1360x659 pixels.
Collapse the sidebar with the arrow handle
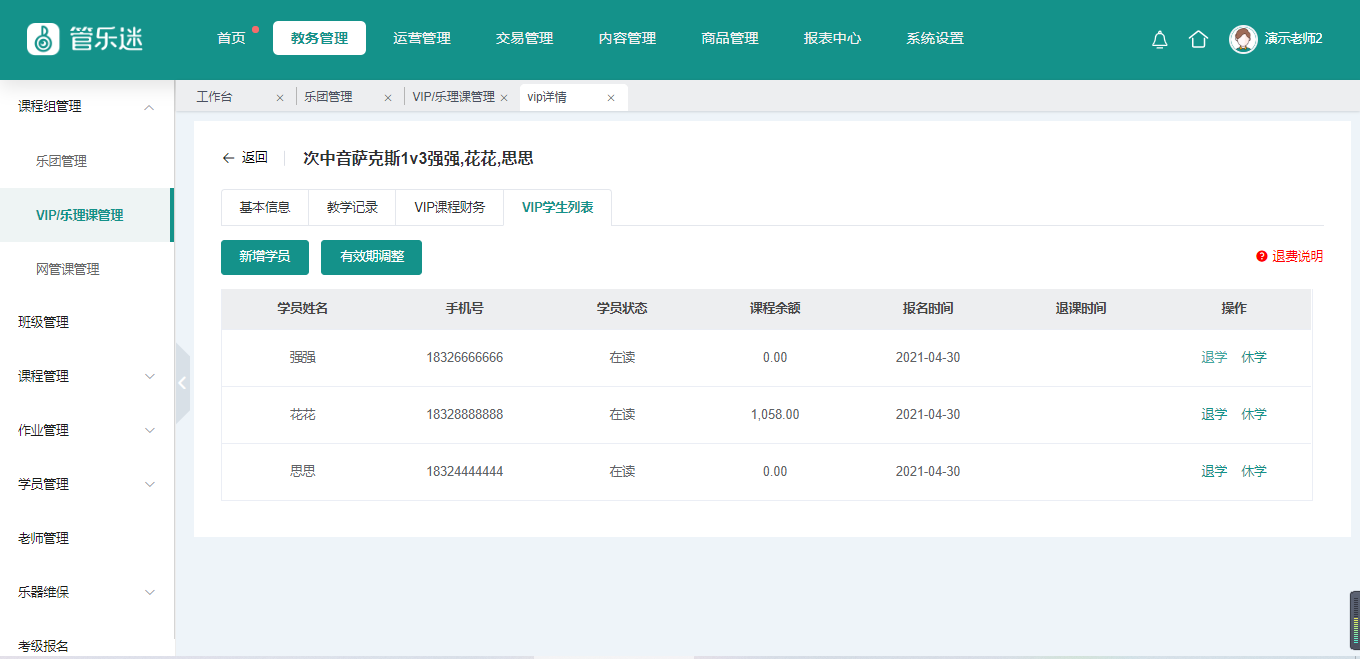[182, 383]
